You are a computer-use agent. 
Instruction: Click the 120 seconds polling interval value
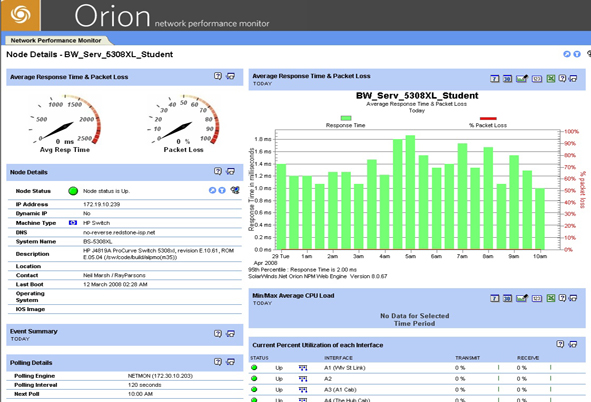click(x=144, y=385)
